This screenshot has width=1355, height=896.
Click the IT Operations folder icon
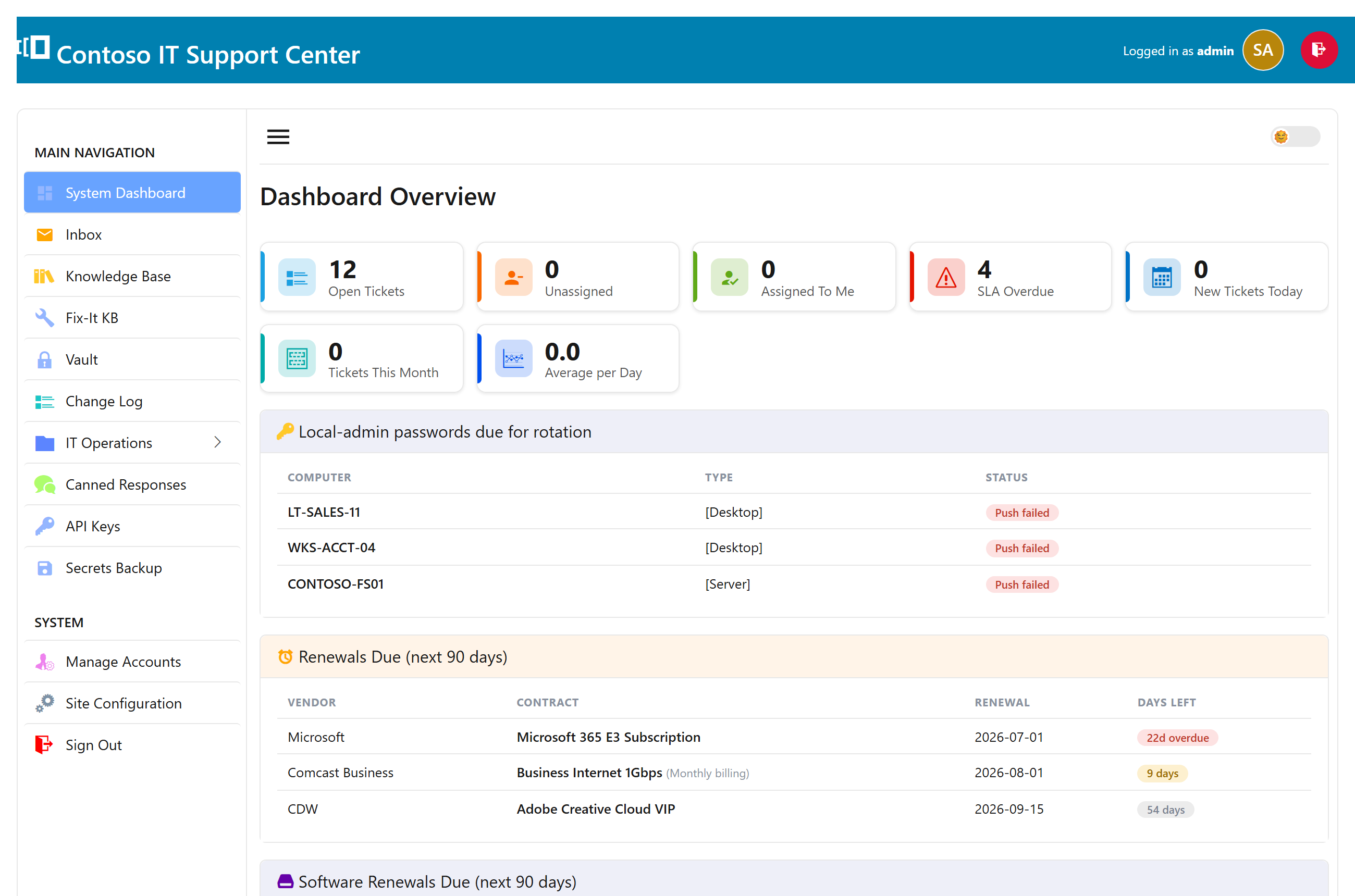tap(45, 443)
